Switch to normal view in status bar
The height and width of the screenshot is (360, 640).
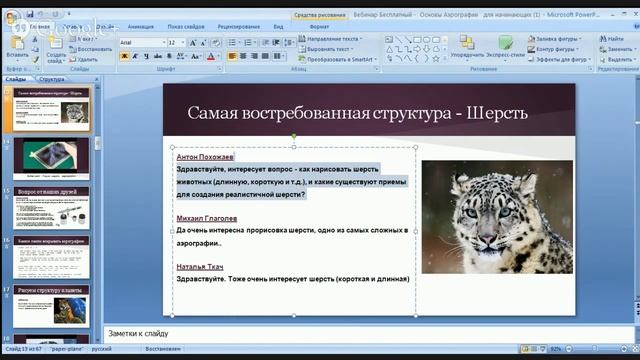[x=525, y=349]
